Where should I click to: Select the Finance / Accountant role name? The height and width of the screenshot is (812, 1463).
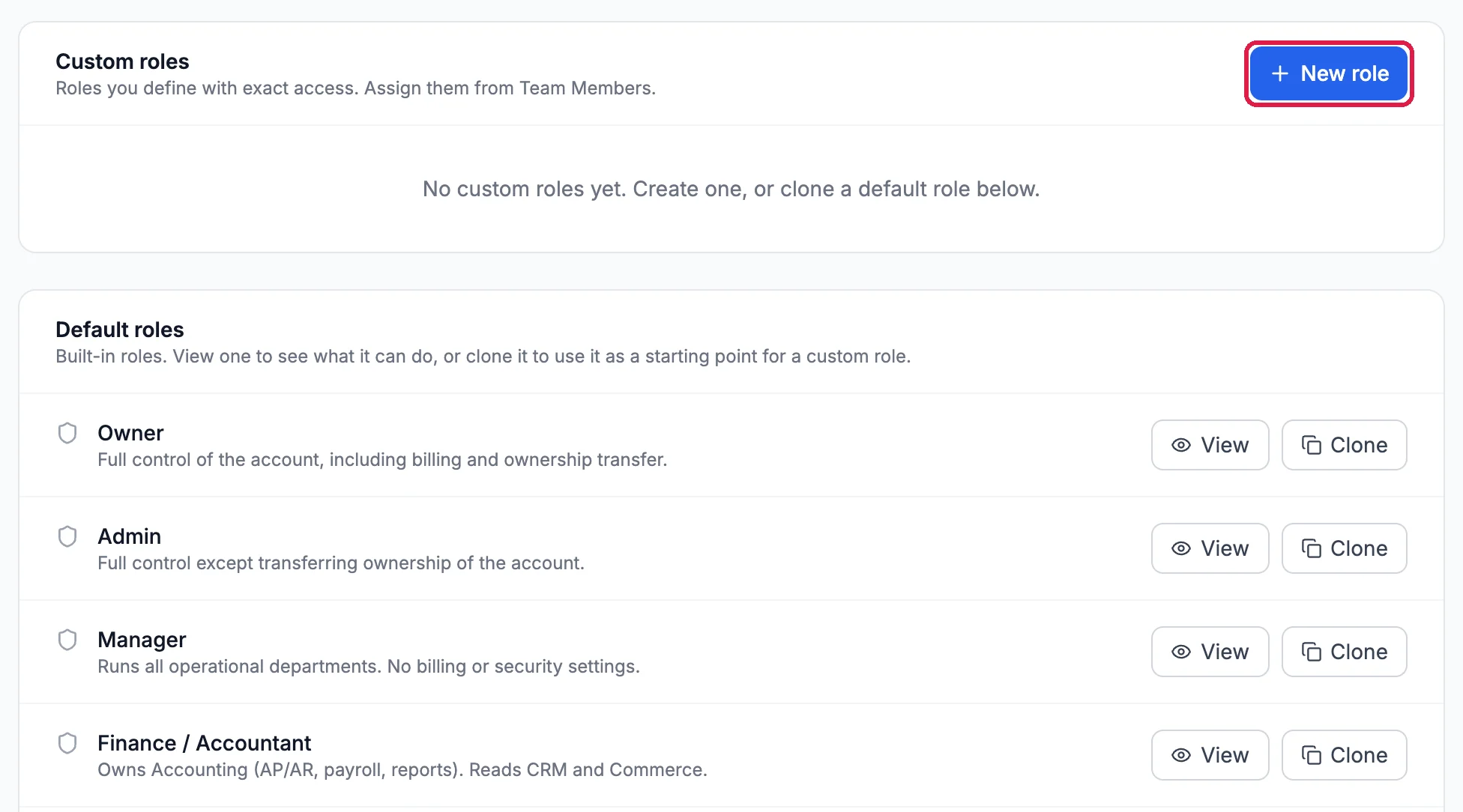coord(204,743)
